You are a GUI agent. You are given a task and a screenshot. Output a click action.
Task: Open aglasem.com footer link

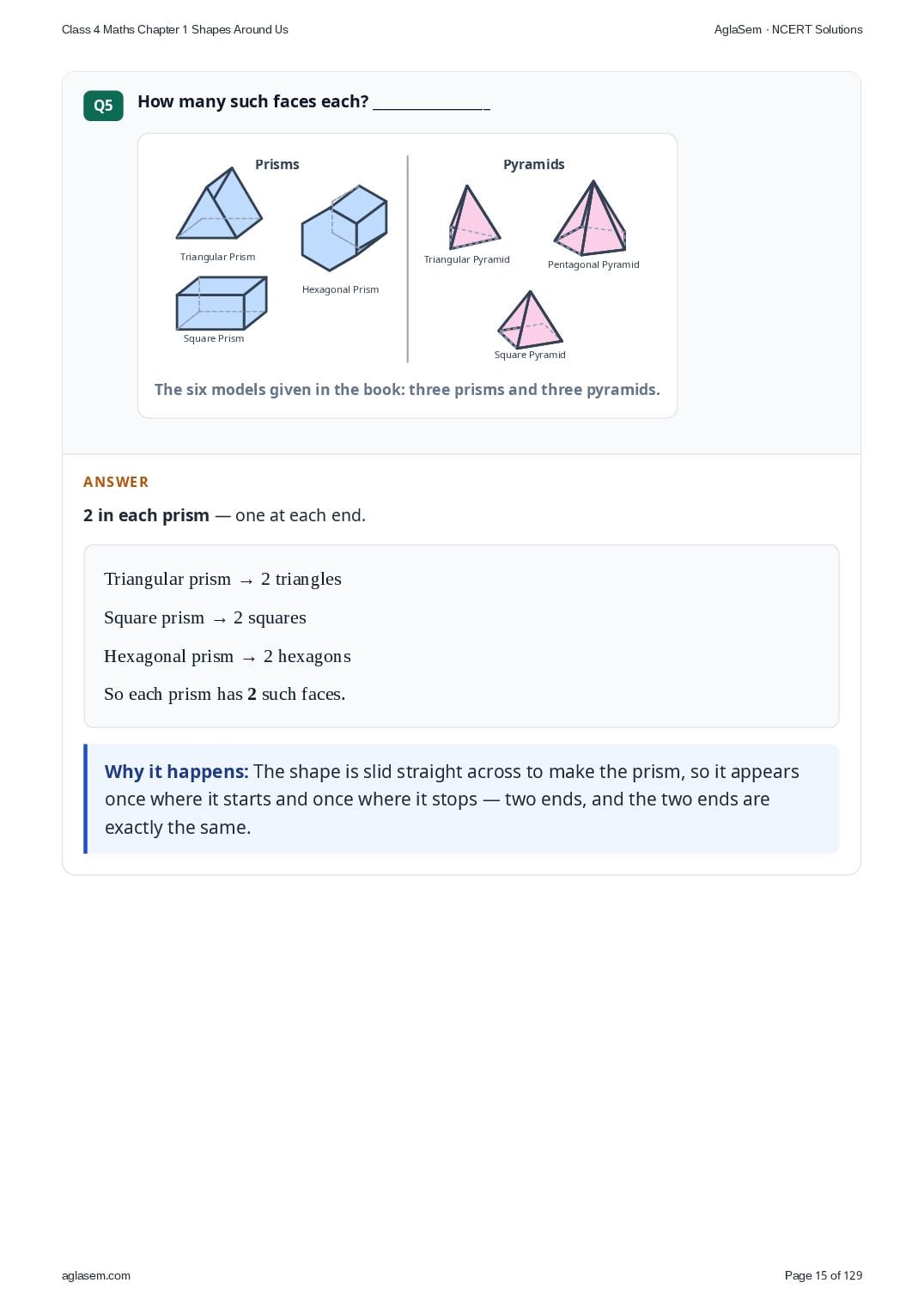pyautogui.click(x=96, y=1275)
